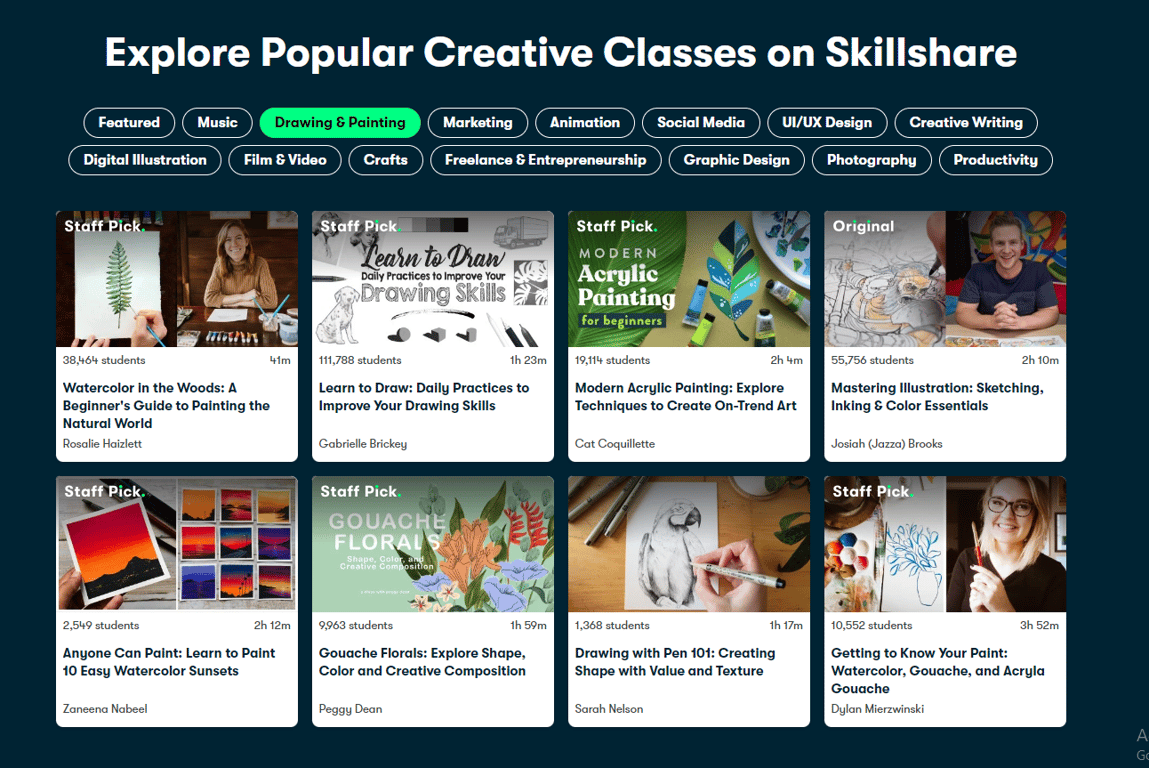Click the 1h 23m duration label
The image size is (1149, 768).
click(528, 360)
